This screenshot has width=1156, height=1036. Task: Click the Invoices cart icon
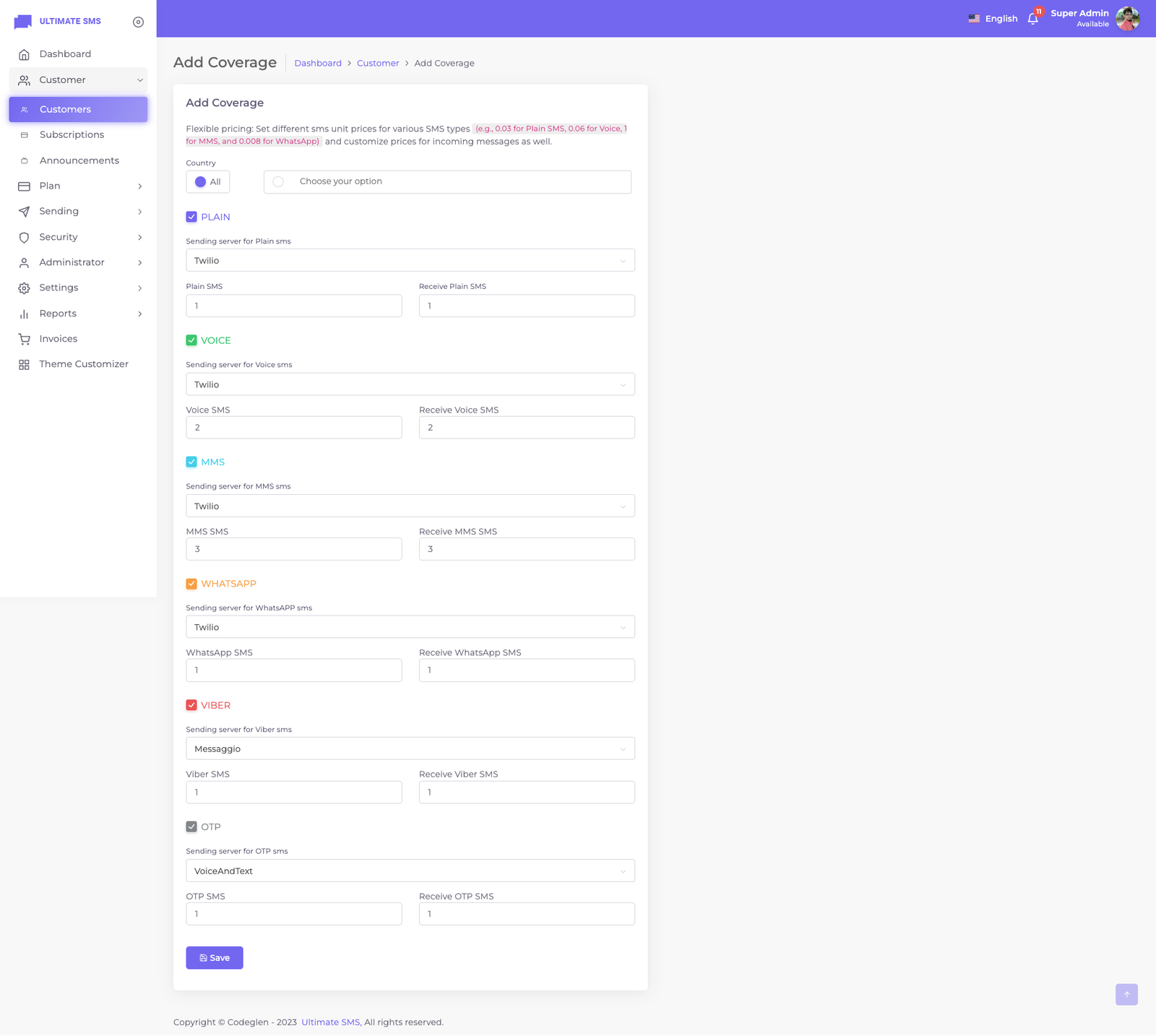(x=25, y=339)
